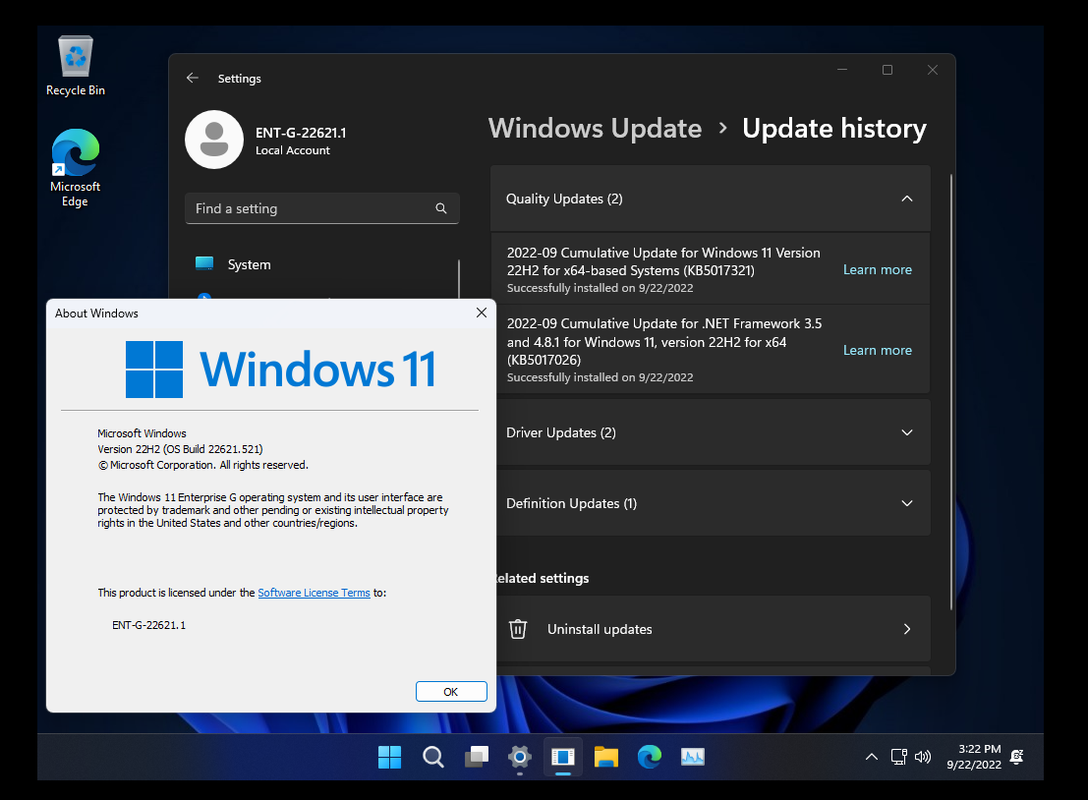The width and height of the screenshot is (1088, 800).
Task: Open File Explorer from the taskbar
Action: point(606,756)
